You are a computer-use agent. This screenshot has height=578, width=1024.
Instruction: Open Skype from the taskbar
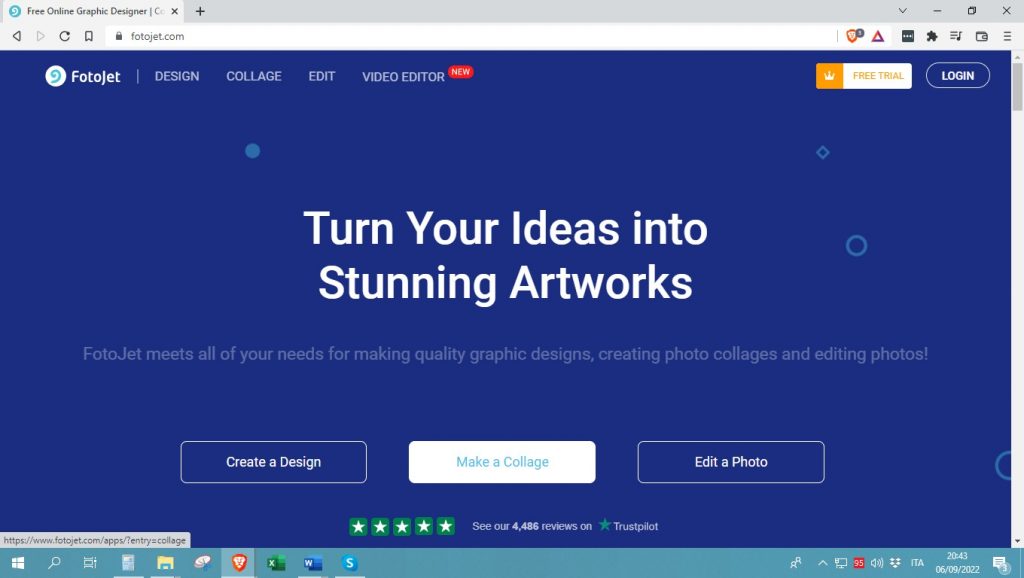[349, 563]
